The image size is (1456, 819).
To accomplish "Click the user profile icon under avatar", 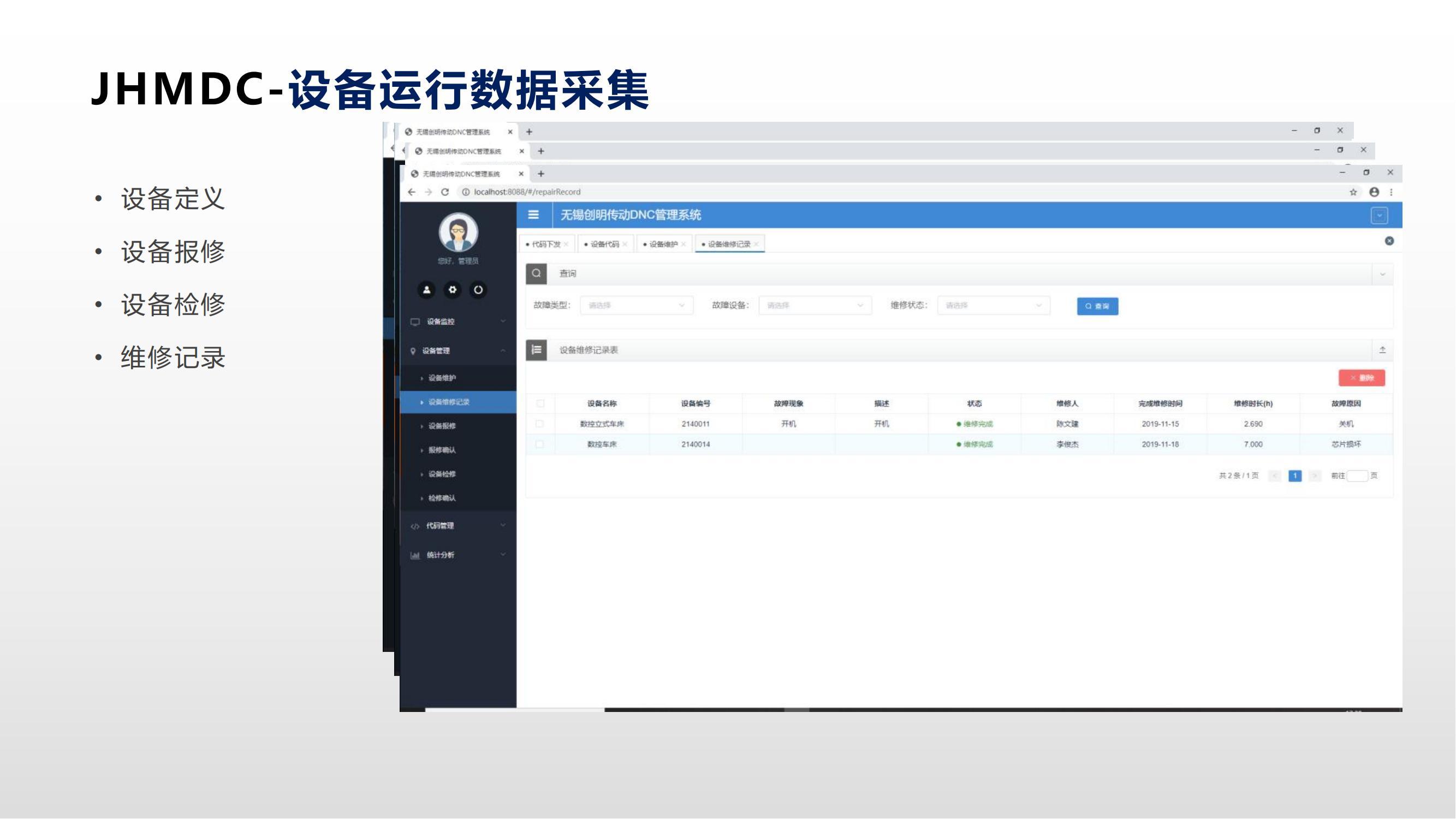I will (427, 290).
